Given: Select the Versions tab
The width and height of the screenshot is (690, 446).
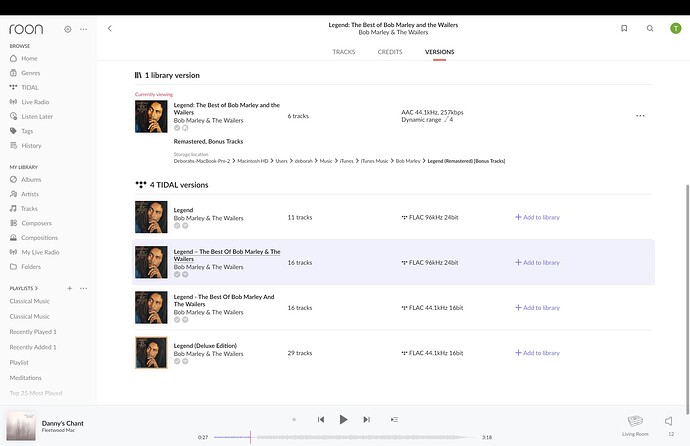Looking at the screenshot, I should [440, 52].
